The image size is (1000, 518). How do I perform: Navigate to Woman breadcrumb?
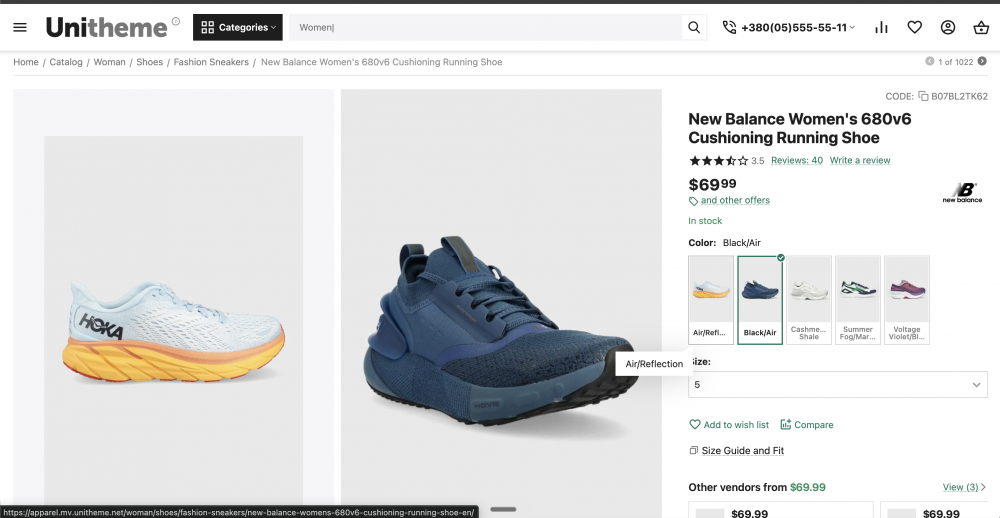110,62
